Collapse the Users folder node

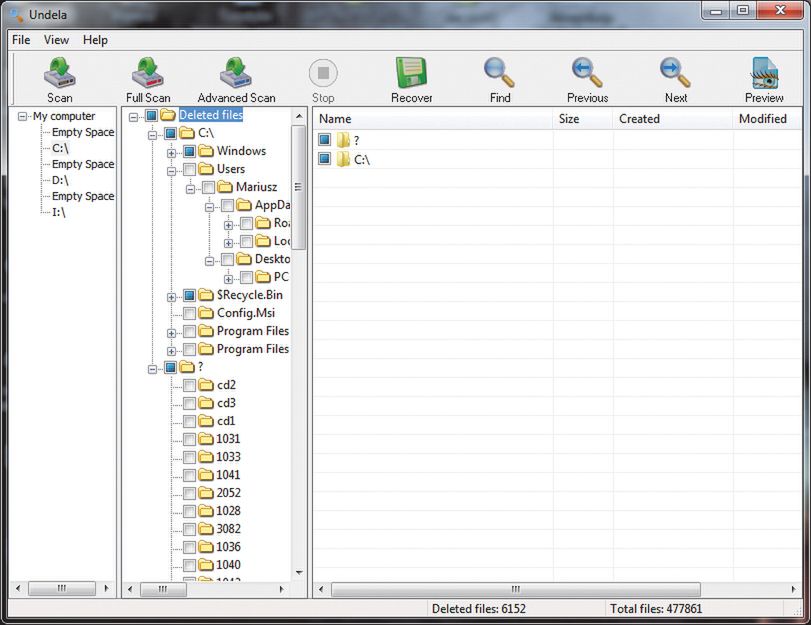point(172,170)
